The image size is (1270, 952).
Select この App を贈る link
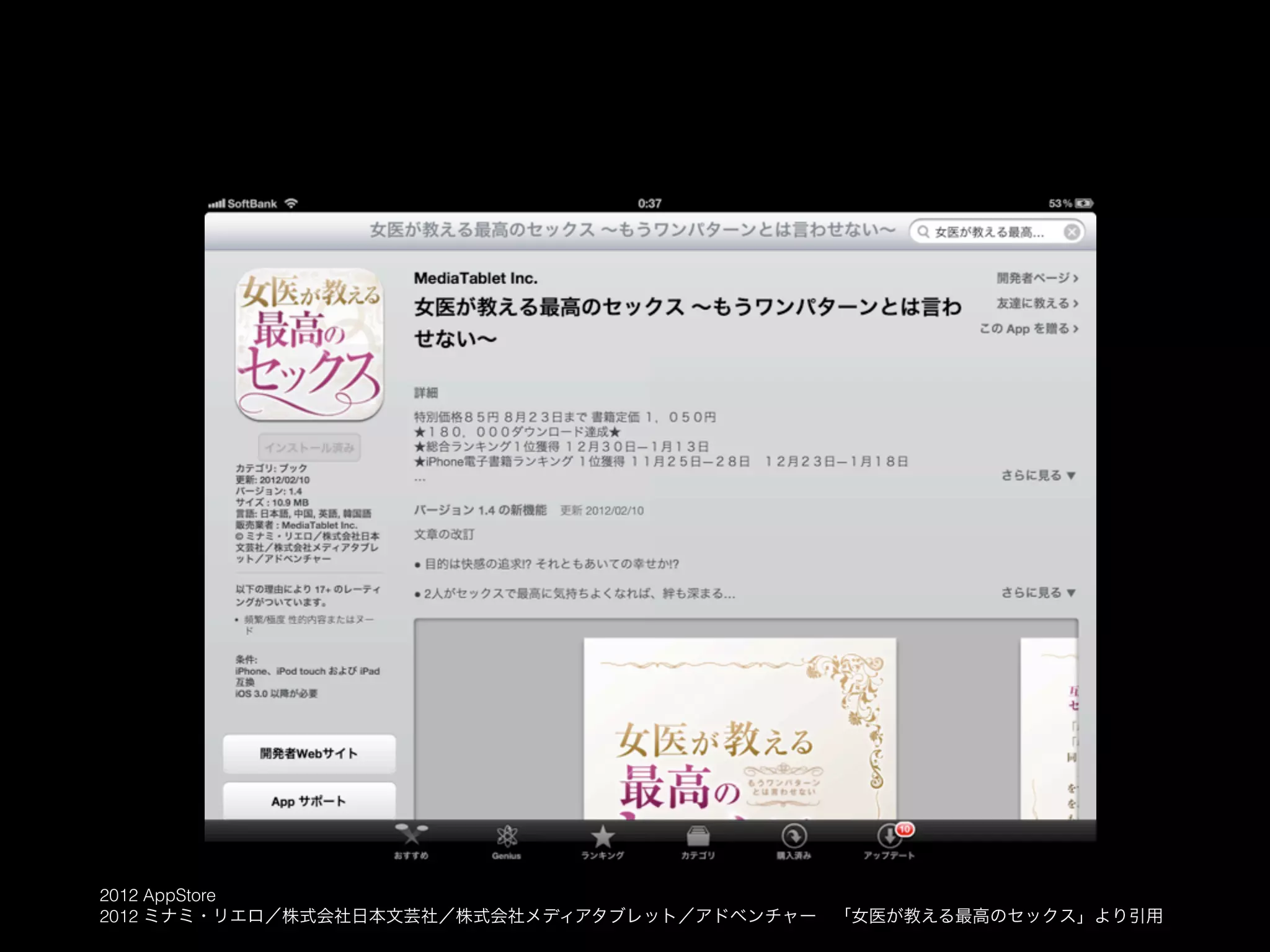click(1029, 328)
